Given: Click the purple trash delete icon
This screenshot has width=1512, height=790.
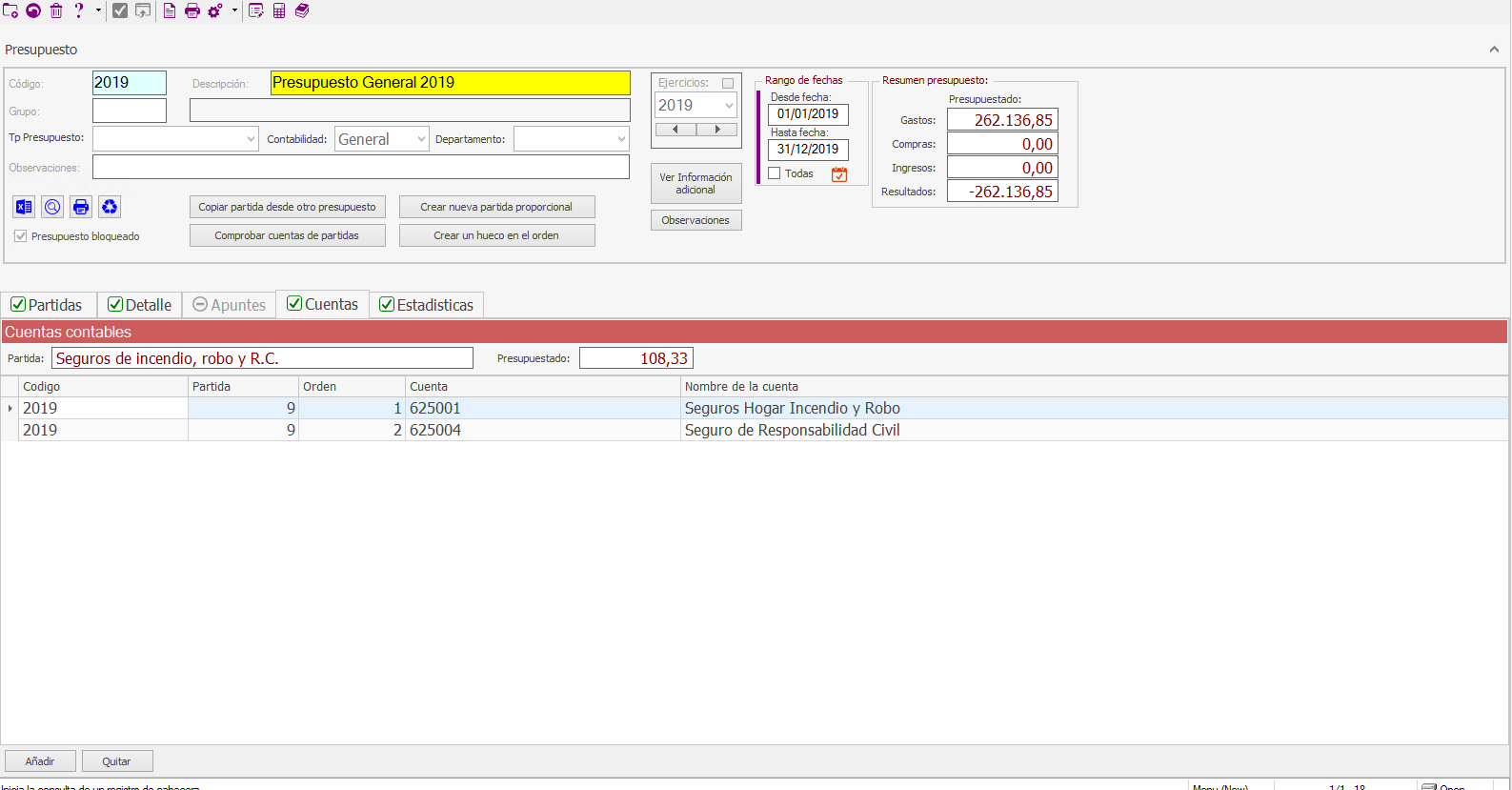Looking at the screenshot, I should pos(56,10).
